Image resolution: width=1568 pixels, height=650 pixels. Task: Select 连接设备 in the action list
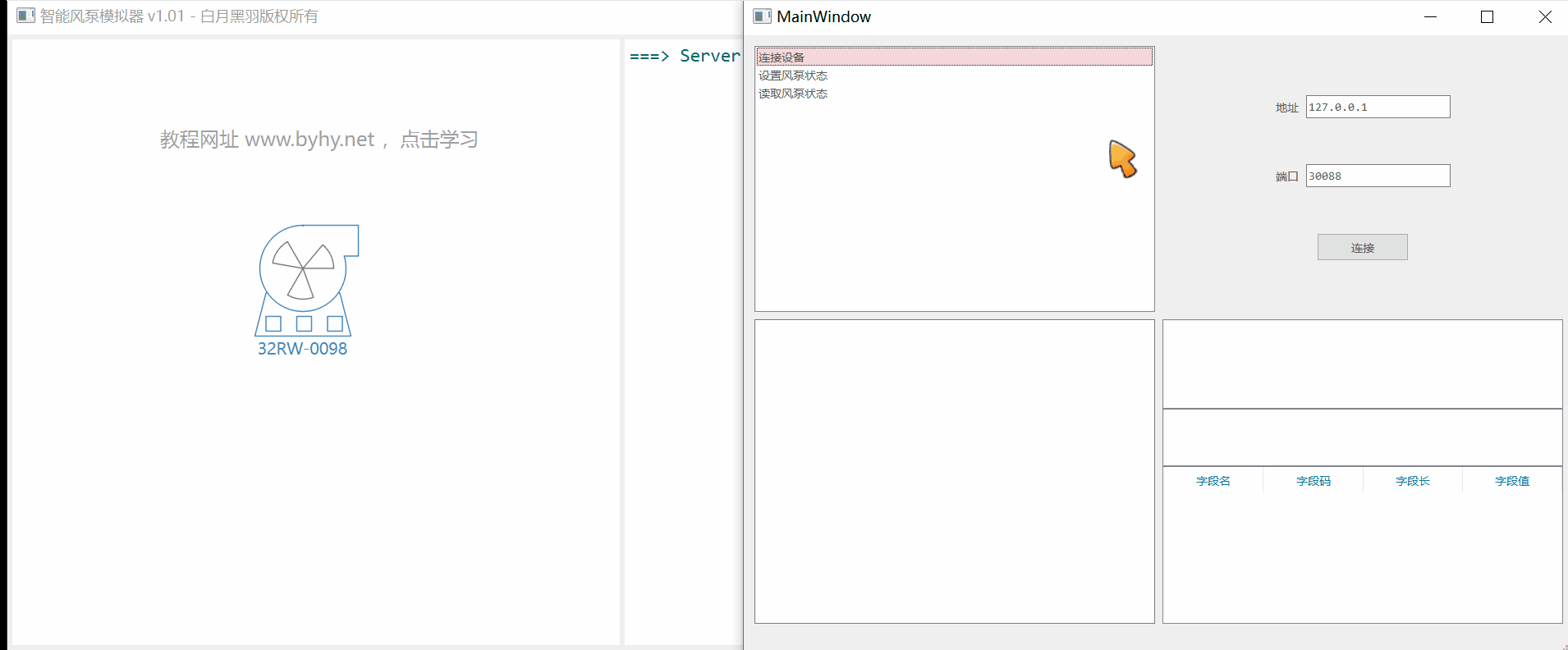782,57
